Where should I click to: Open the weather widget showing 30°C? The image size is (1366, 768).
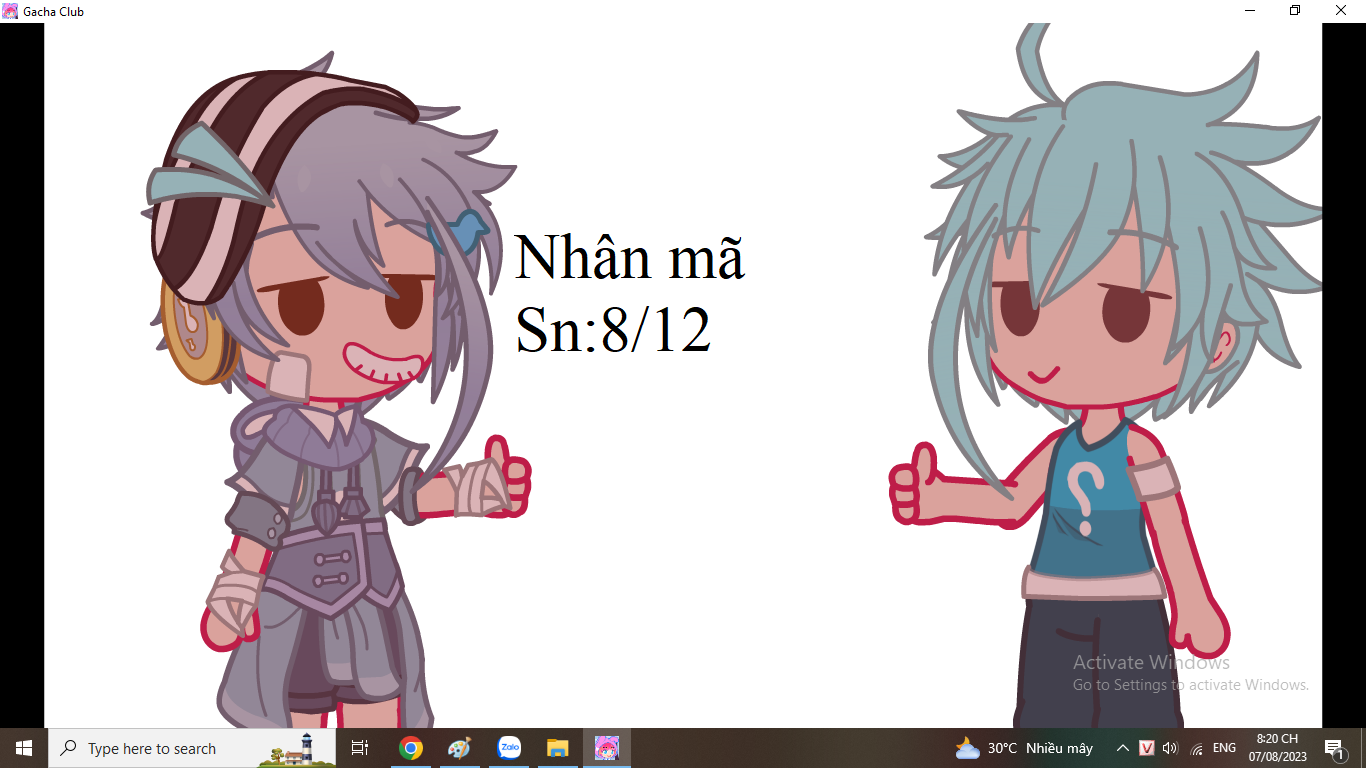pos(1024,748)
